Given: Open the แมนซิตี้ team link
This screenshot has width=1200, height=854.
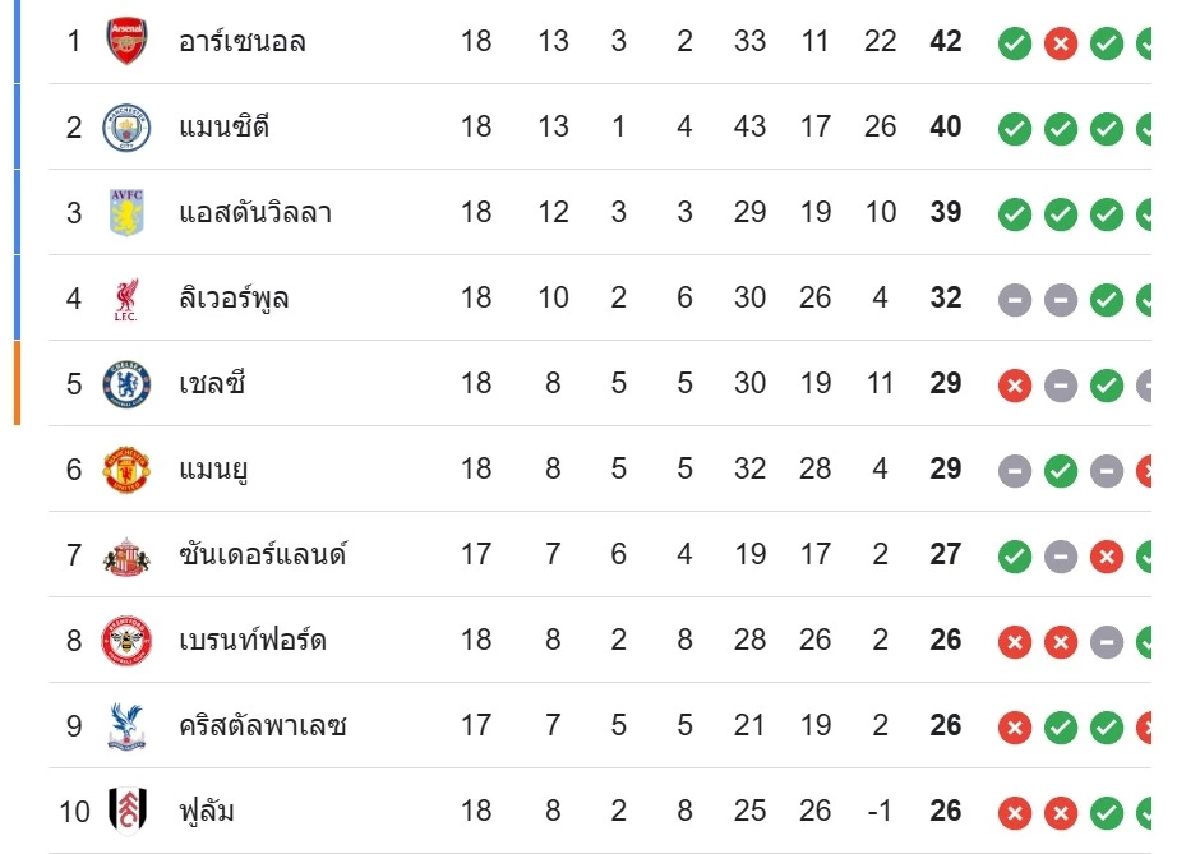Looking at the screenshot, I should [x=224, y=128].
